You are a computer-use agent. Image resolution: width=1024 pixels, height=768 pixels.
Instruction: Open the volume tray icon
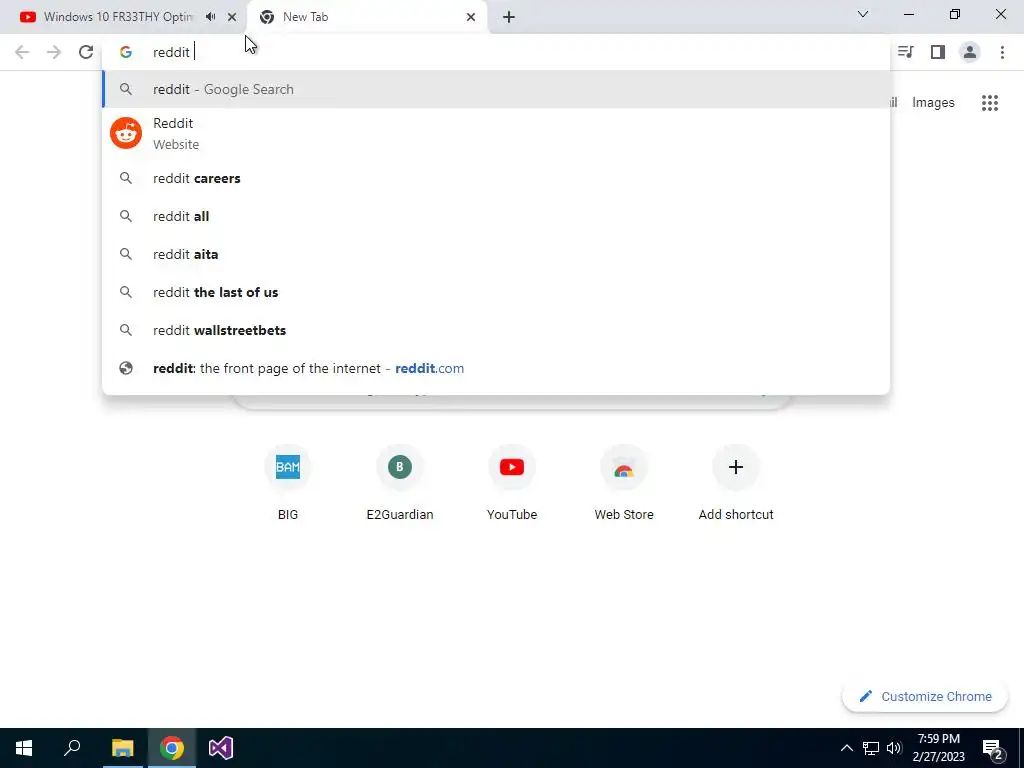pos(894,748)
